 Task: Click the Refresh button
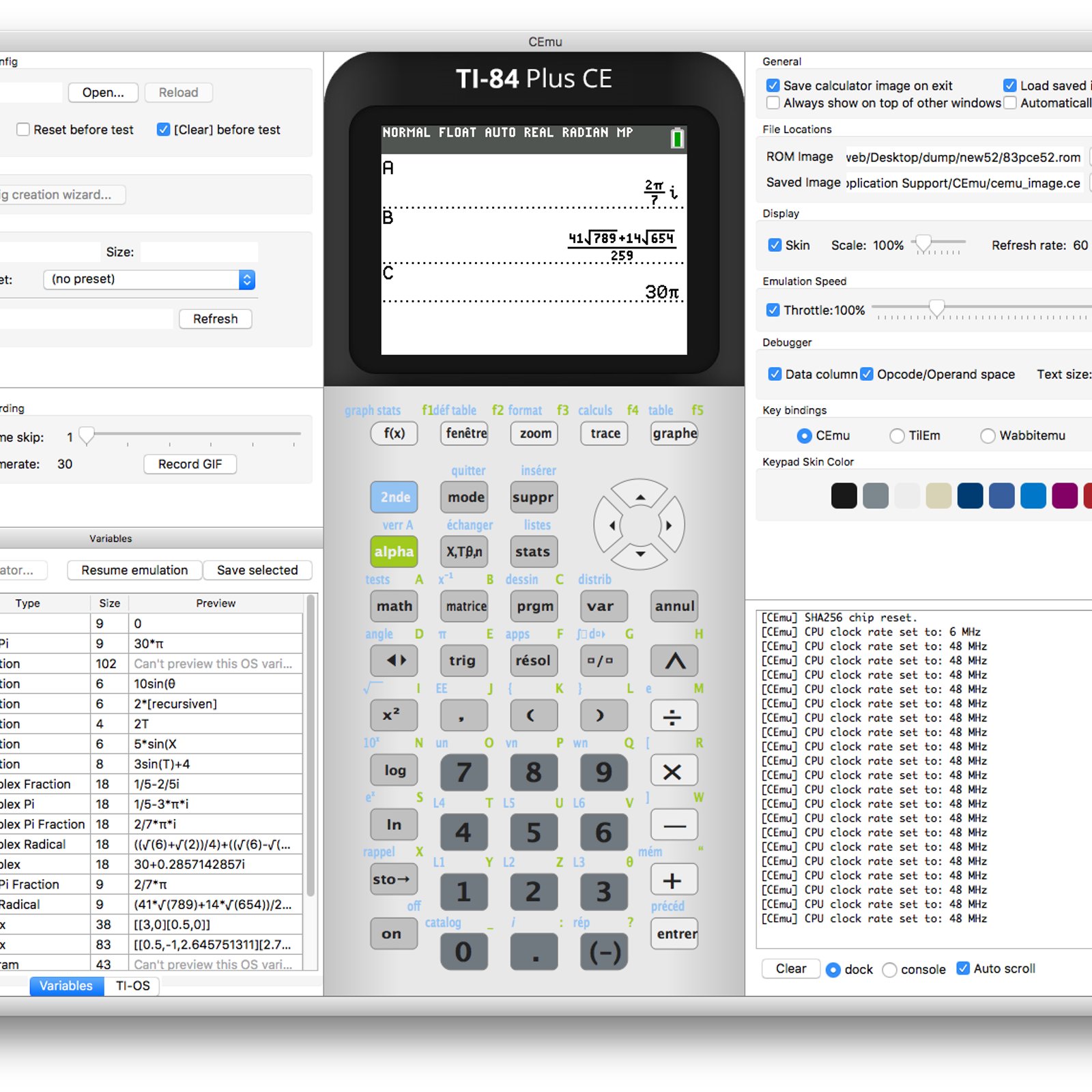click(215, 319)
